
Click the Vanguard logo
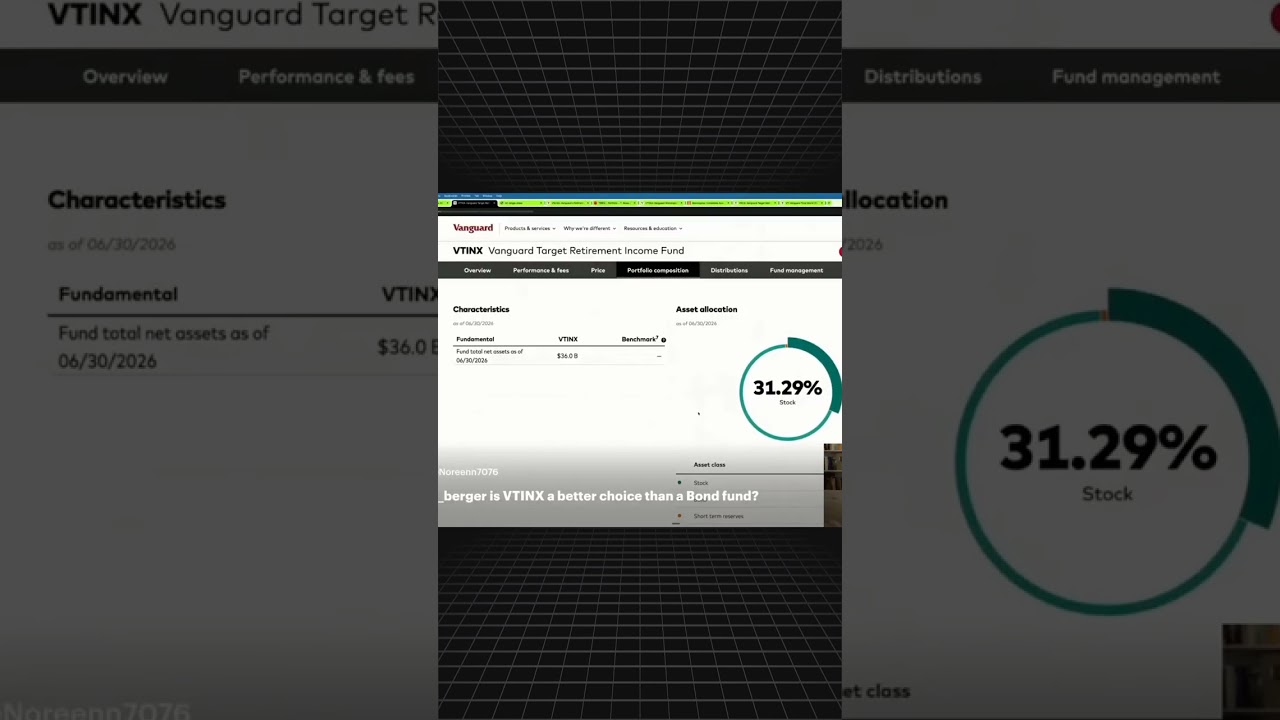(x=473, y=228)
